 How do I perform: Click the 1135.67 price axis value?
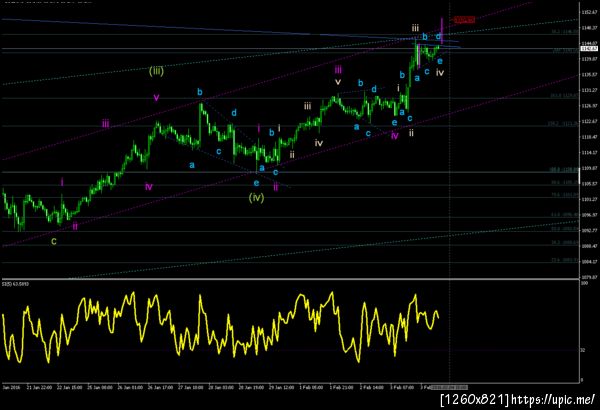tap(589, 74)
